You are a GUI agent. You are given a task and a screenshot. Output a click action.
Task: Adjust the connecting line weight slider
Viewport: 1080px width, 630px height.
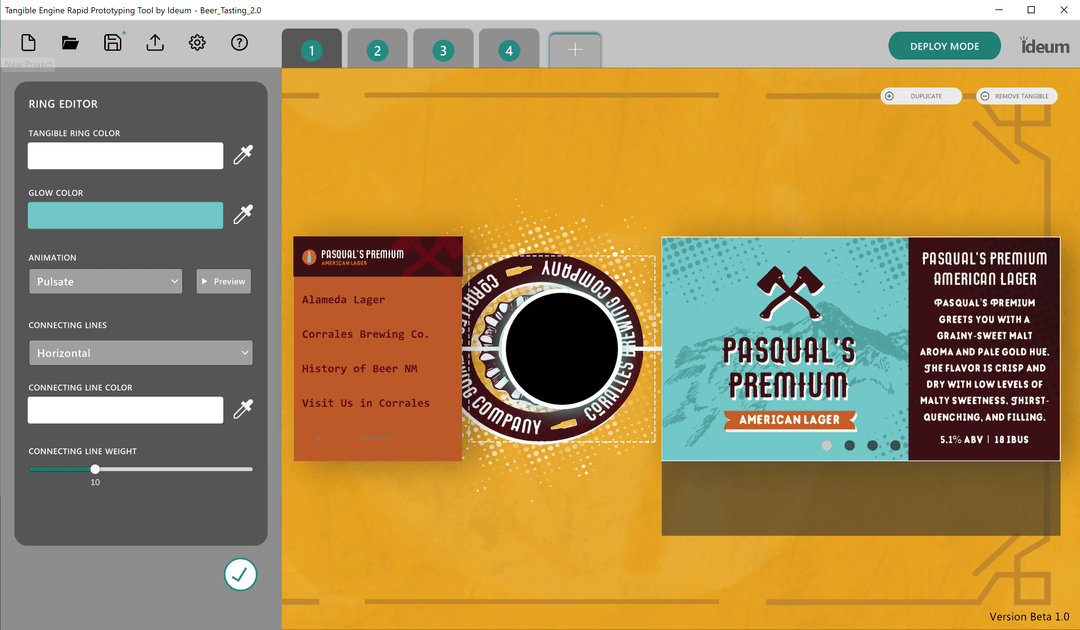95,468
